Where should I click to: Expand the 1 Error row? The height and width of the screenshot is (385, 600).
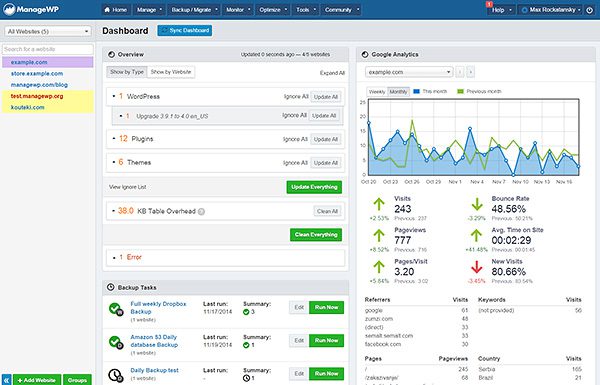[x=226, y=258]
